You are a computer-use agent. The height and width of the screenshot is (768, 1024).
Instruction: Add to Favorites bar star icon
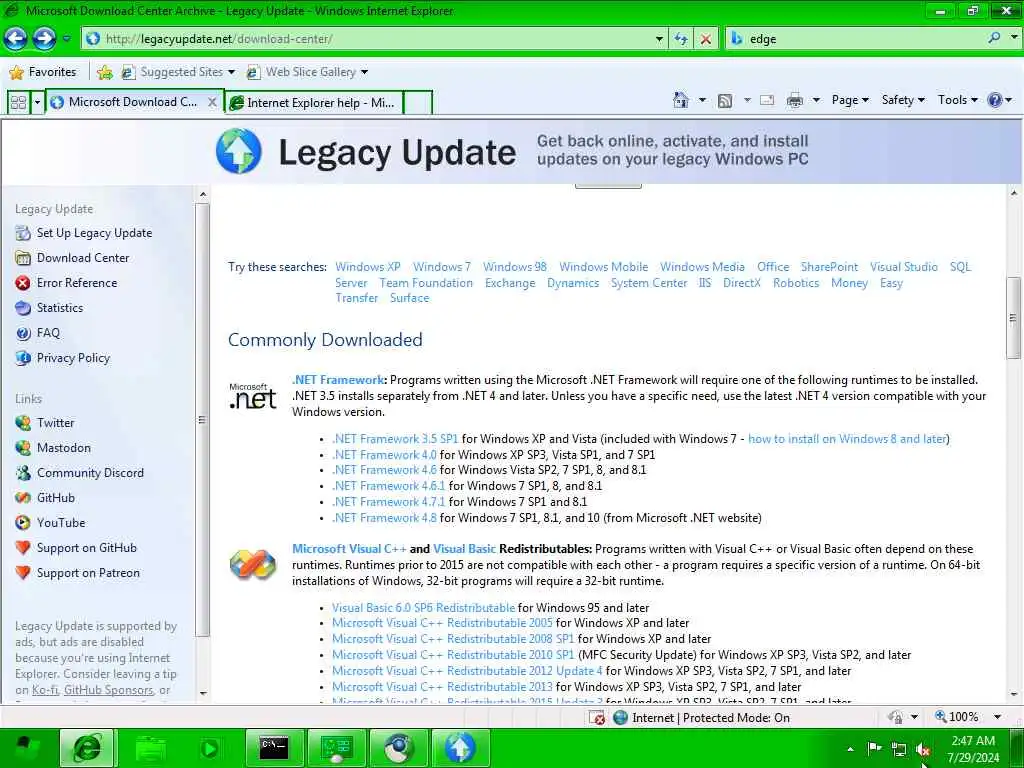click(104, 72)
